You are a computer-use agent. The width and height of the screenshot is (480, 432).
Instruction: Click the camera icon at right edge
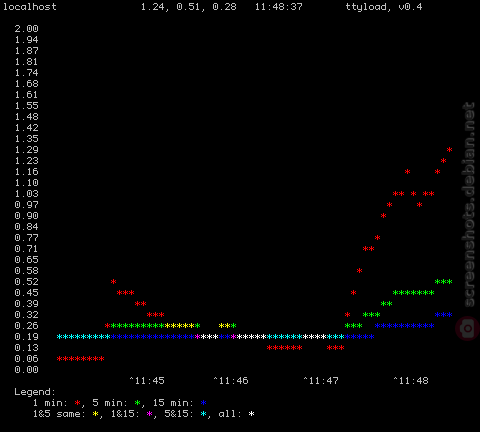point(468,329)
